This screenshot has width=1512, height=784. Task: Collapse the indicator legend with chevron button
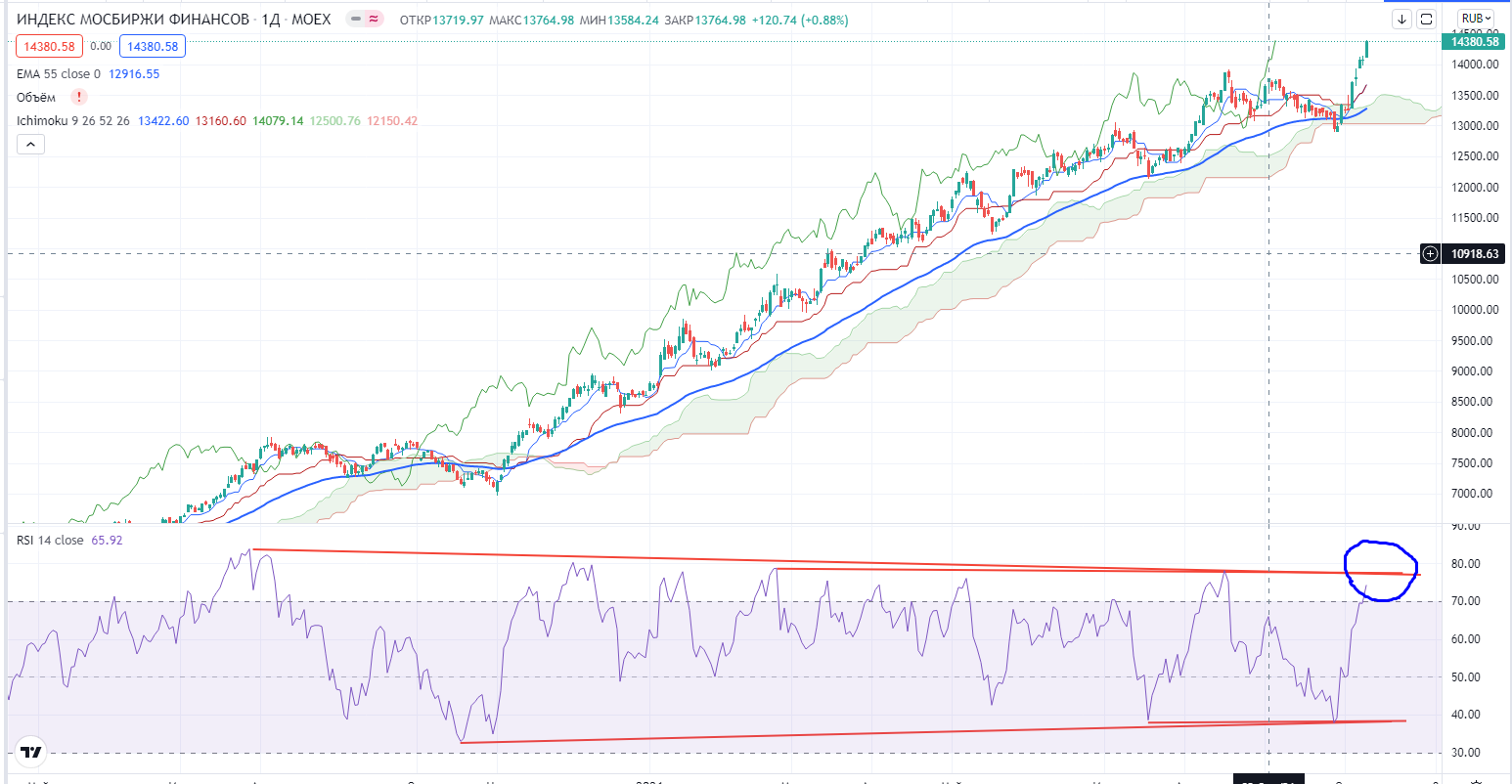pyautogui.click(x=30, y=145)
